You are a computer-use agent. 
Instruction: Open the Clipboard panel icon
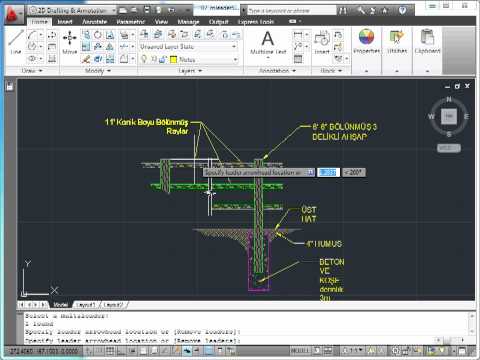coord(427,41)
